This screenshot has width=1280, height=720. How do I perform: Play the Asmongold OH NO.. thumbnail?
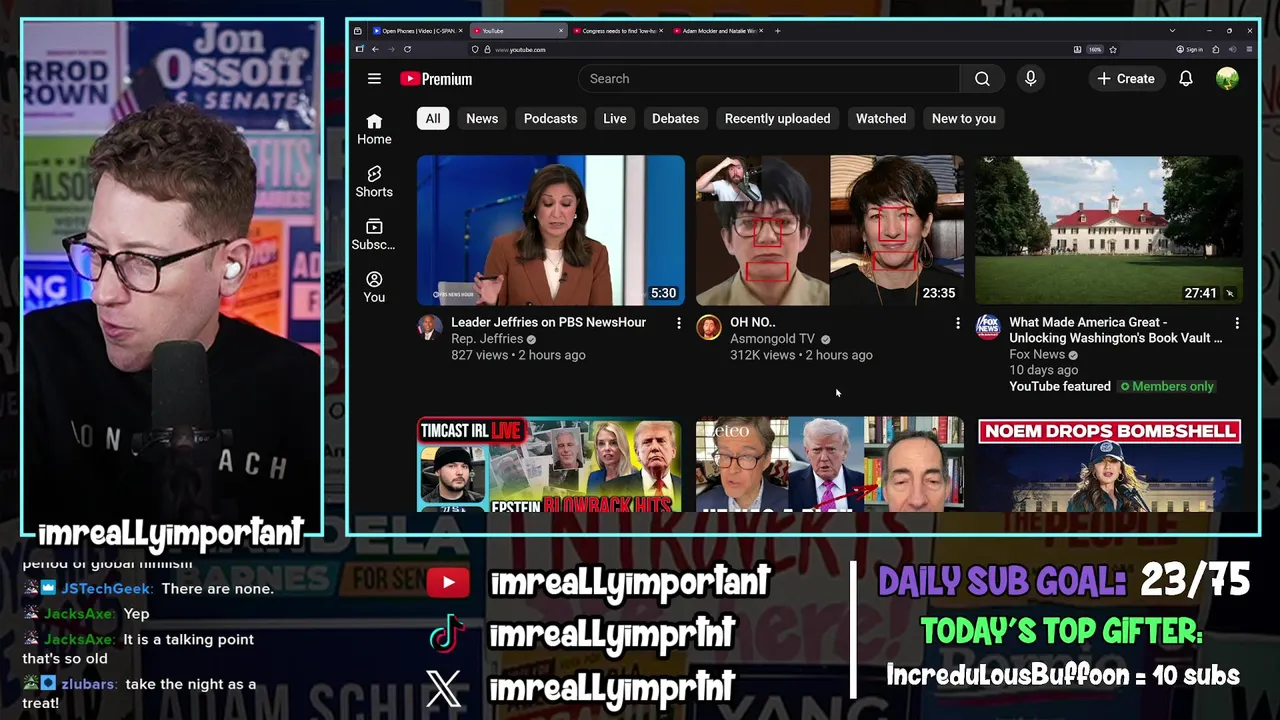pyautogui.click(x=830, y=230)
